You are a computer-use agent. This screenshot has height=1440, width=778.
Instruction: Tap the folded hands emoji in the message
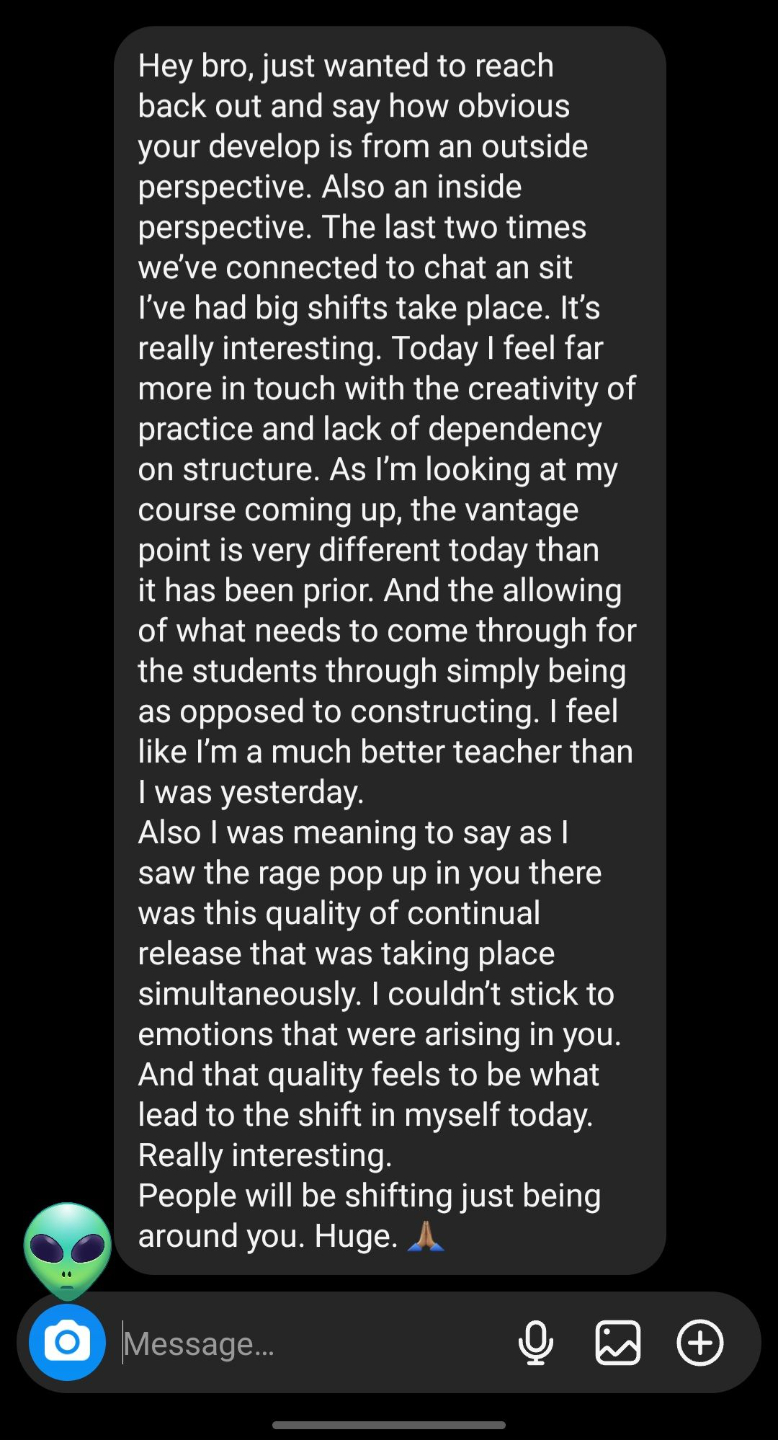point(426,1237)
